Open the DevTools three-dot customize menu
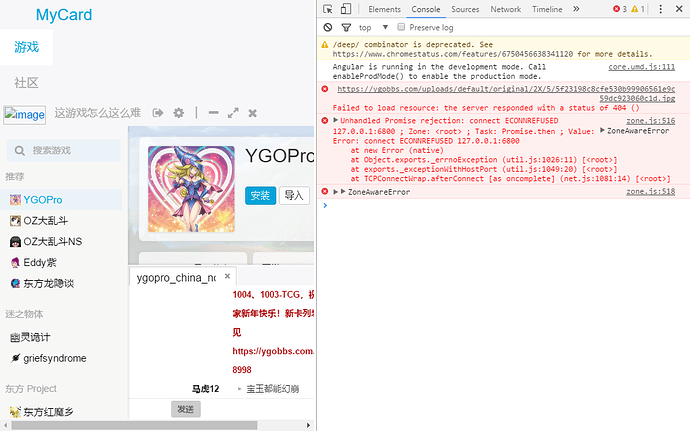 tap(661, 9)
